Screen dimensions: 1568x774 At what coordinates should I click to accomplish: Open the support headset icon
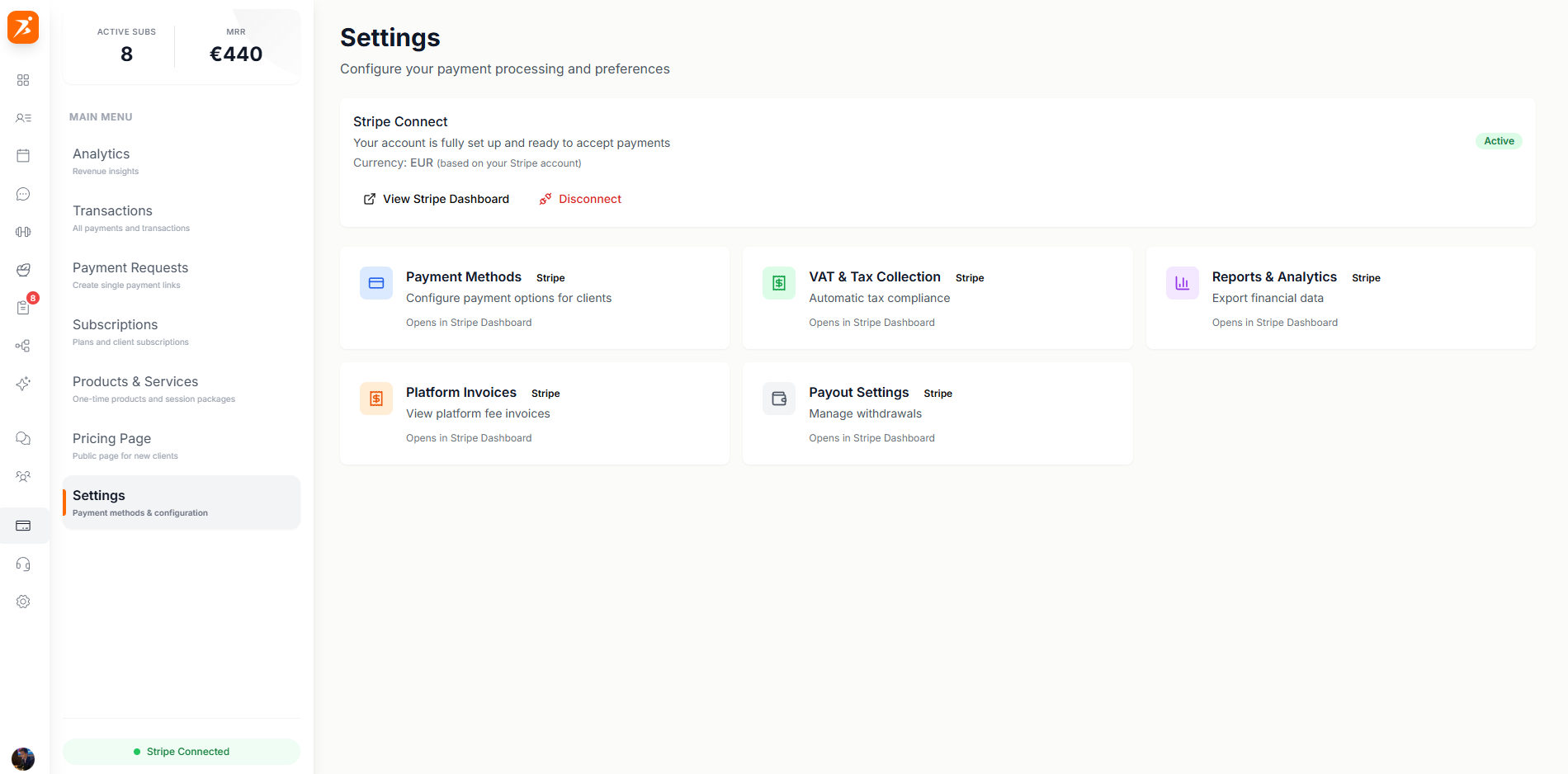23,564
